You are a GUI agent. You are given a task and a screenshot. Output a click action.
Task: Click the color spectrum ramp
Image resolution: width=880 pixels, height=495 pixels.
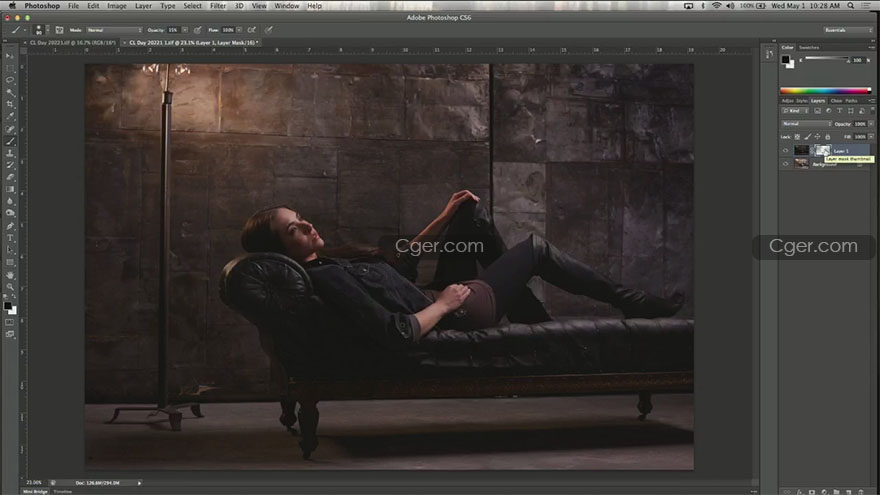tap(826, 90)
